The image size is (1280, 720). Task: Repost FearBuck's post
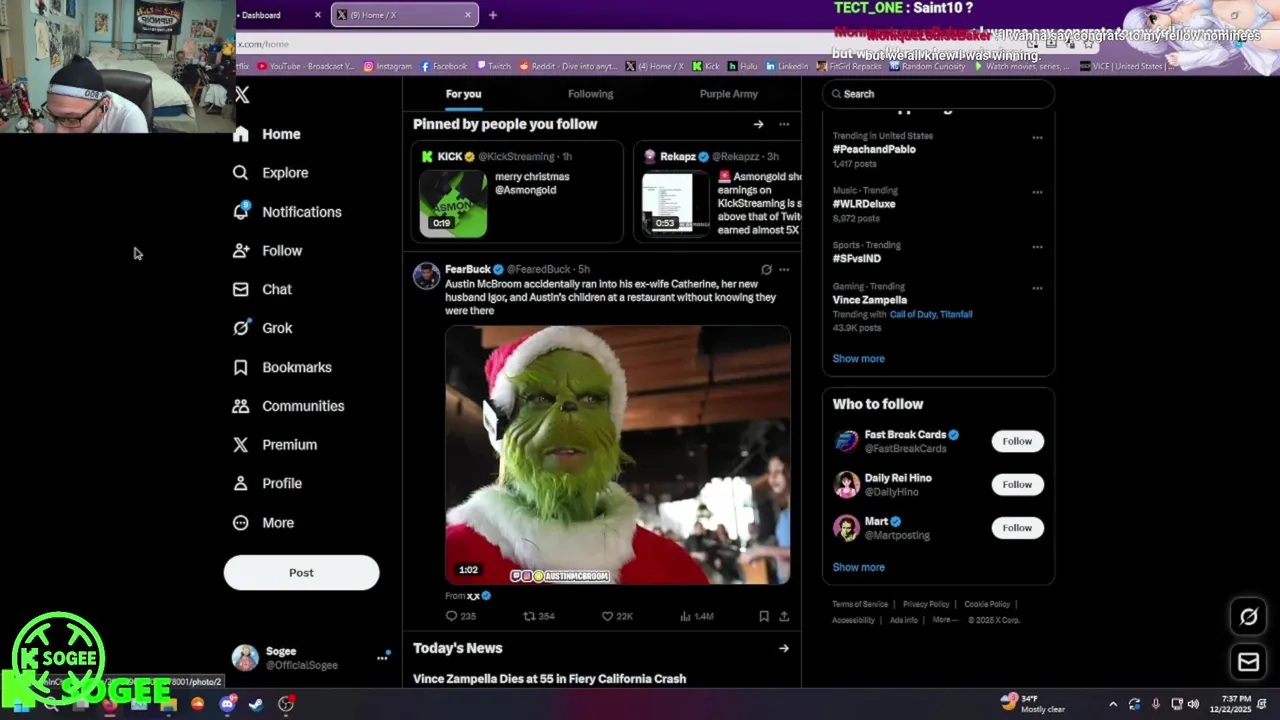tap(539, 616)
